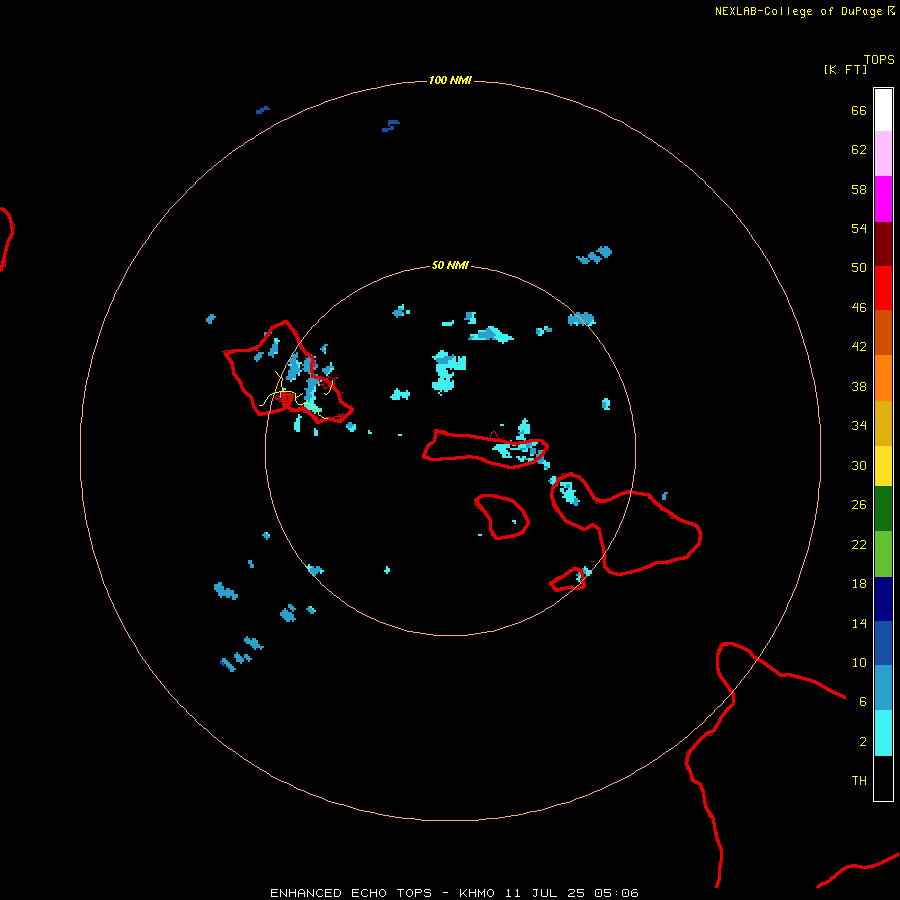Click the 42 legend value

pos(859,347)
